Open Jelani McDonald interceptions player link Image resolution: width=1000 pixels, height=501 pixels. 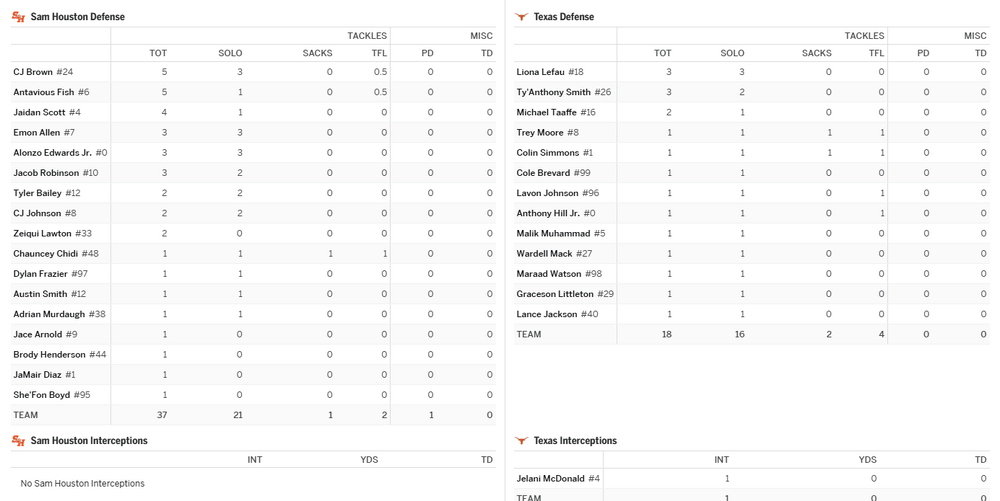pyautogui.click(x=550, y=479)
